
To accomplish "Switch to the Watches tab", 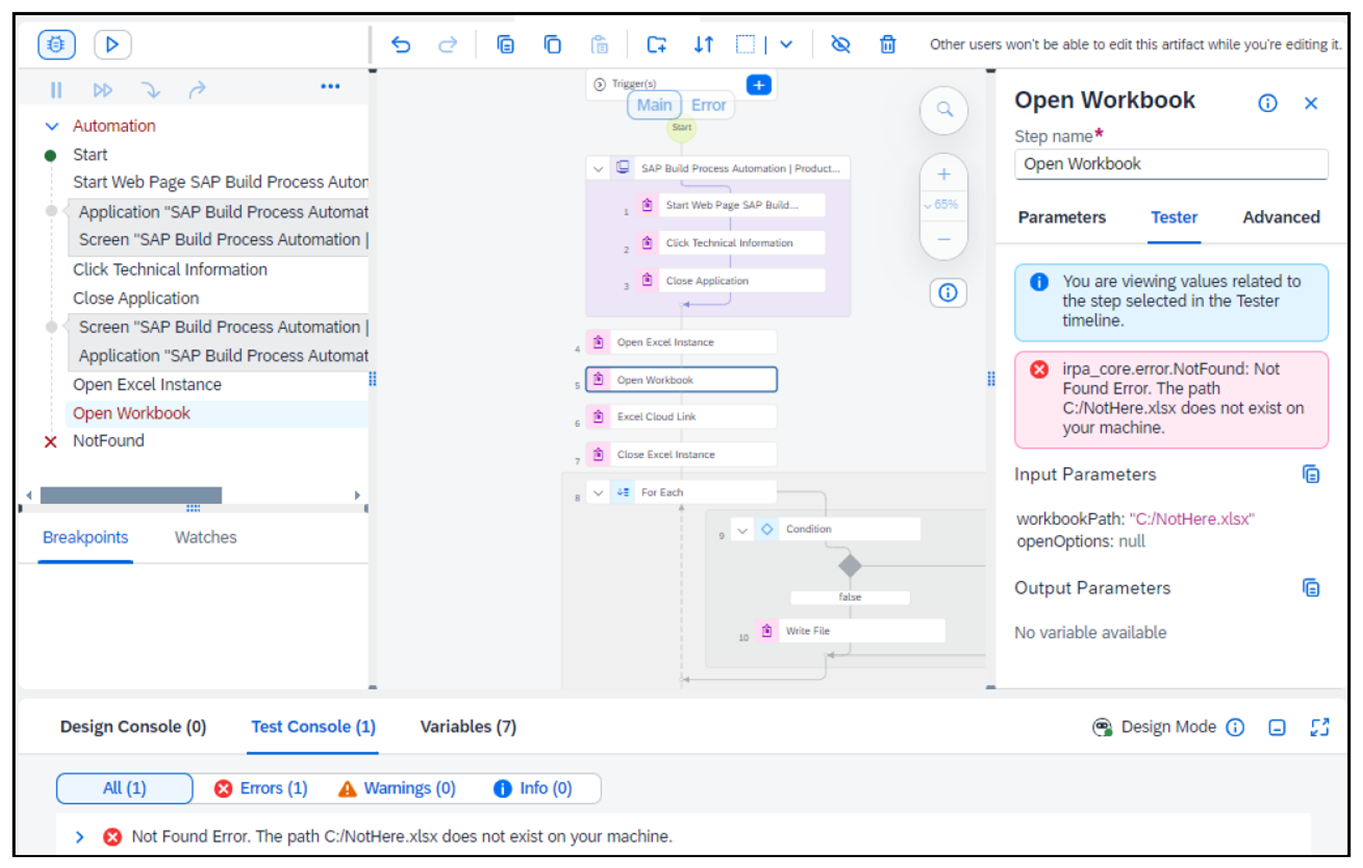I will coord(206,537).
